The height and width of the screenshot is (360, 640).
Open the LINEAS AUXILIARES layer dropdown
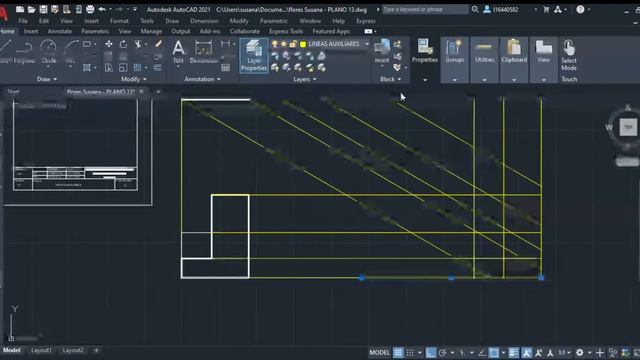[367, 44]
